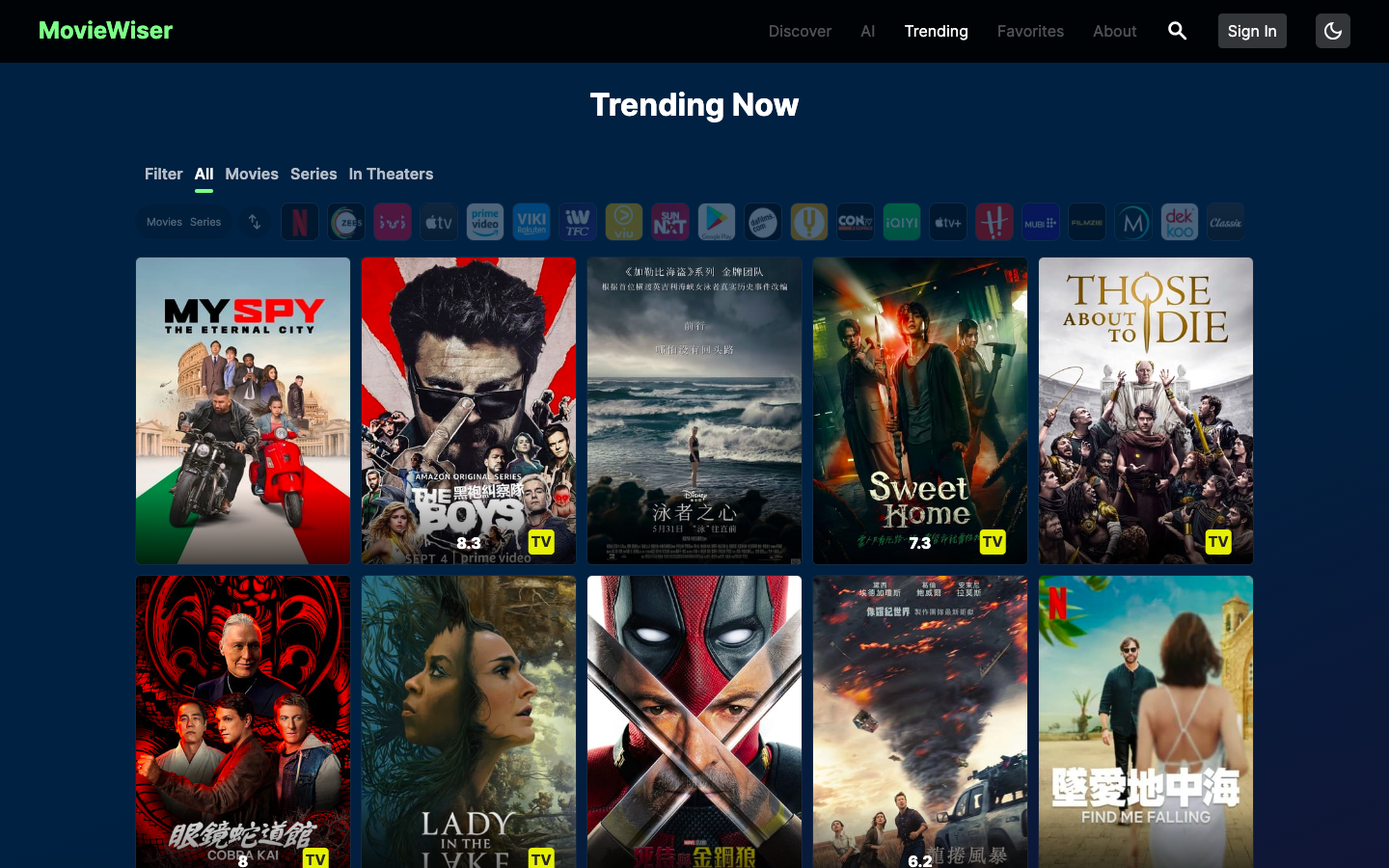Click TV badge on Those About to Die
The width and height of the screenshot is (1389, 868).
1218,542
